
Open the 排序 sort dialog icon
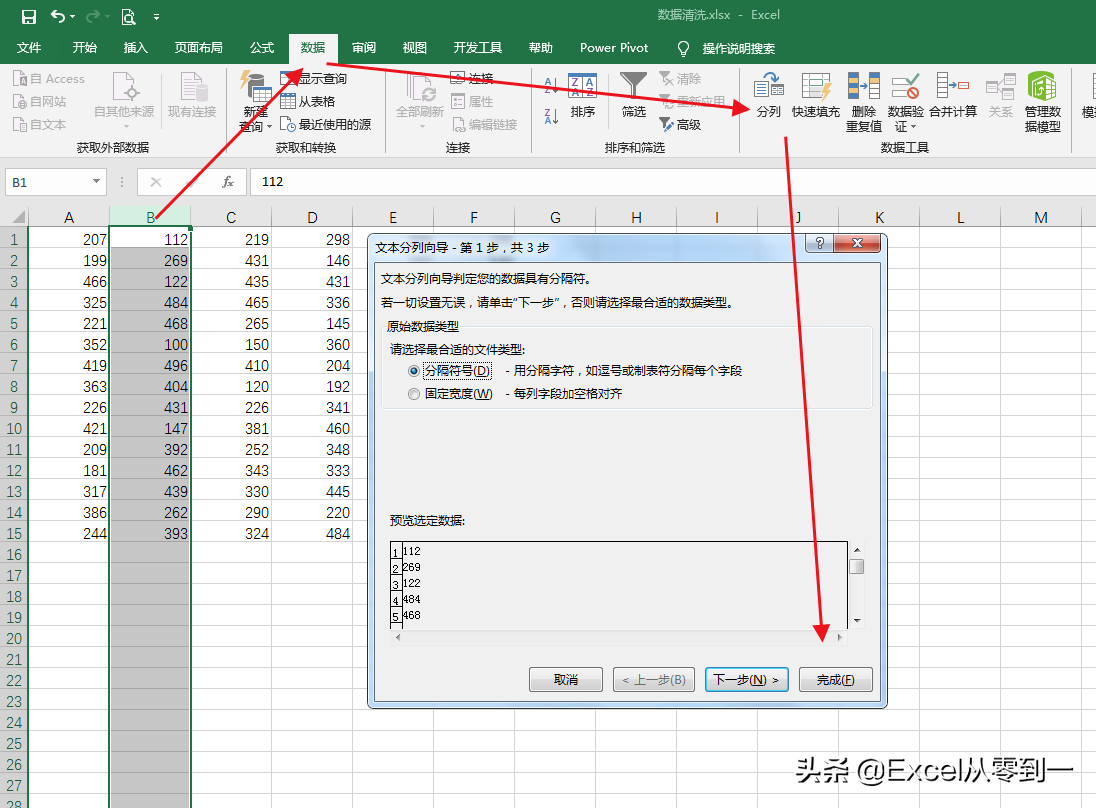click(x=582, y=95)
